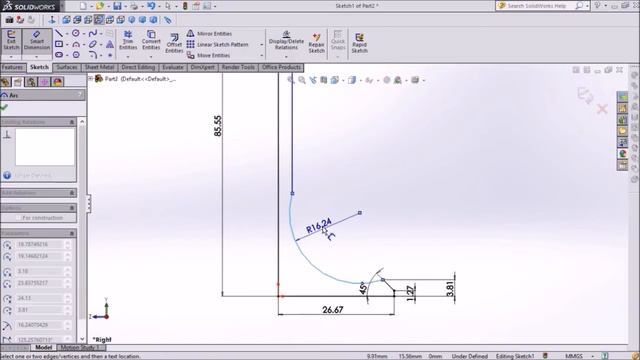The width and height of the screenshot is (640, 360).
Task: Expand the Smart Dimension dropdown arrow
Action: pyautogui.click(x=37, y=56)
